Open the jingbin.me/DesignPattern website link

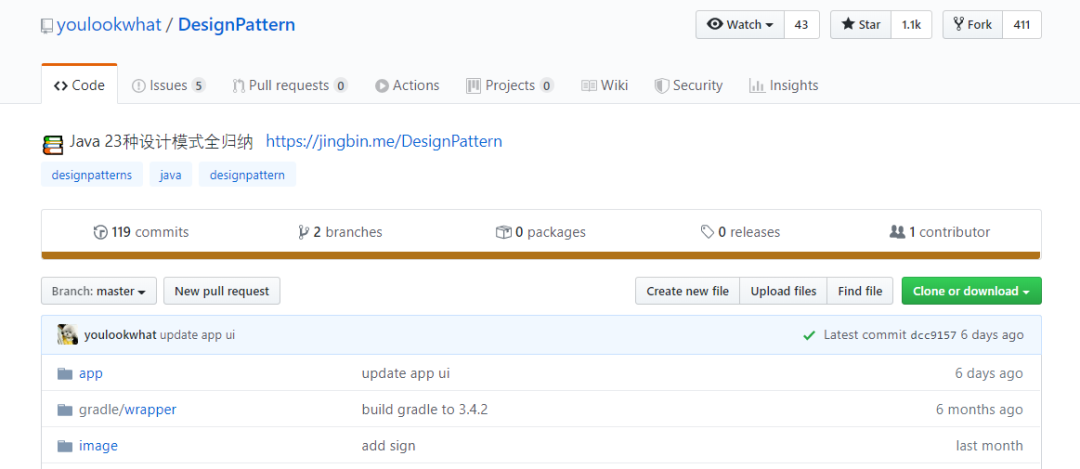click(x=384, y=142)
